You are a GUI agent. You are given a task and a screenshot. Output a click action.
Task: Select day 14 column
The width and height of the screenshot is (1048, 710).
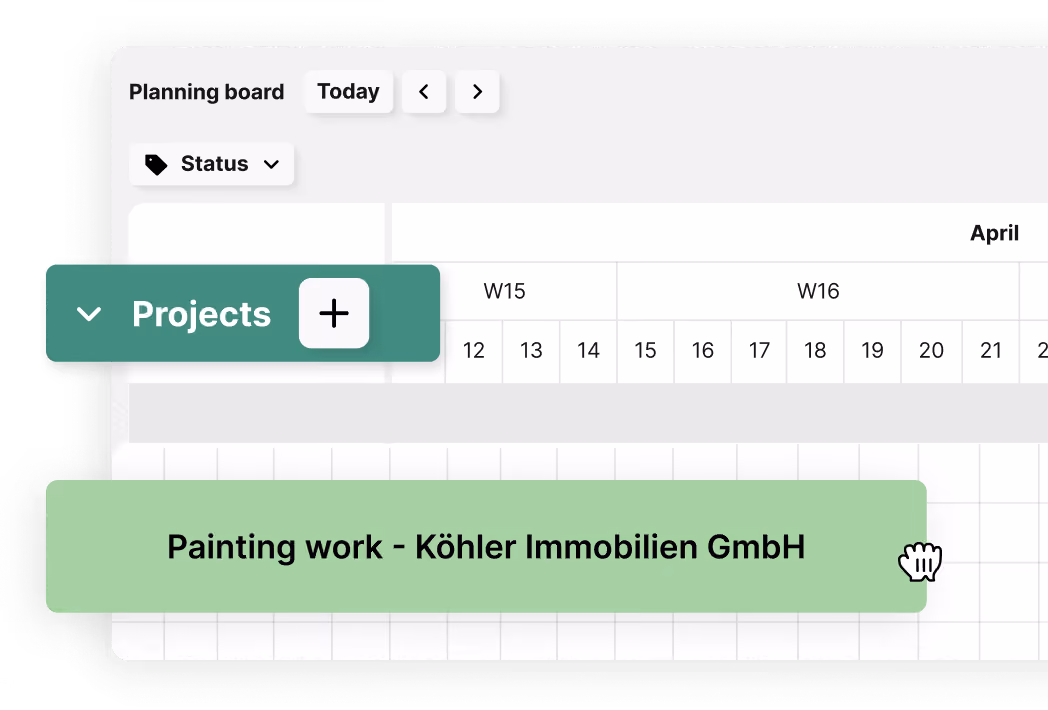588,351
